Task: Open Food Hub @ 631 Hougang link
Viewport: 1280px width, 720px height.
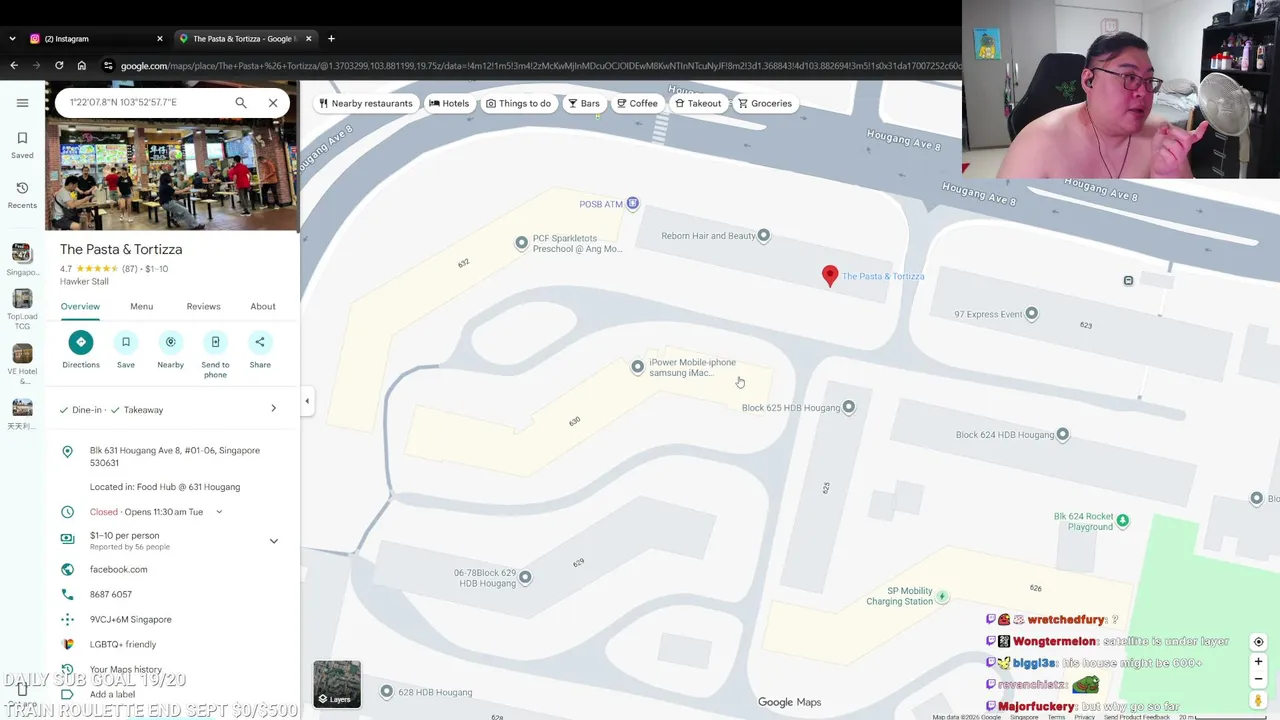Action: point(165,487)
